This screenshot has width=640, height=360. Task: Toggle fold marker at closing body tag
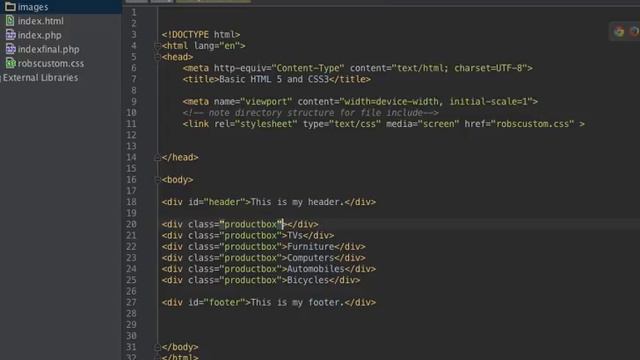157,347
